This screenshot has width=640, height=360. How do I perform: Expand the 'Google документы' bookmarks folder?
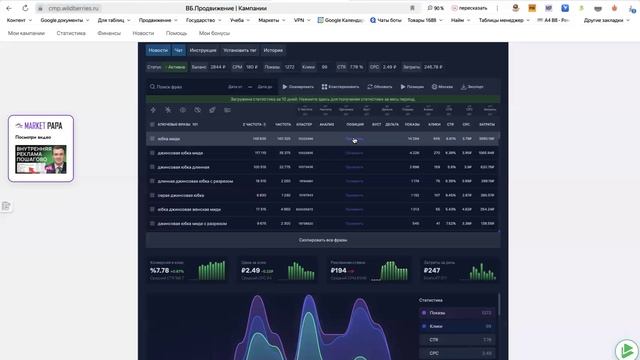64,20
